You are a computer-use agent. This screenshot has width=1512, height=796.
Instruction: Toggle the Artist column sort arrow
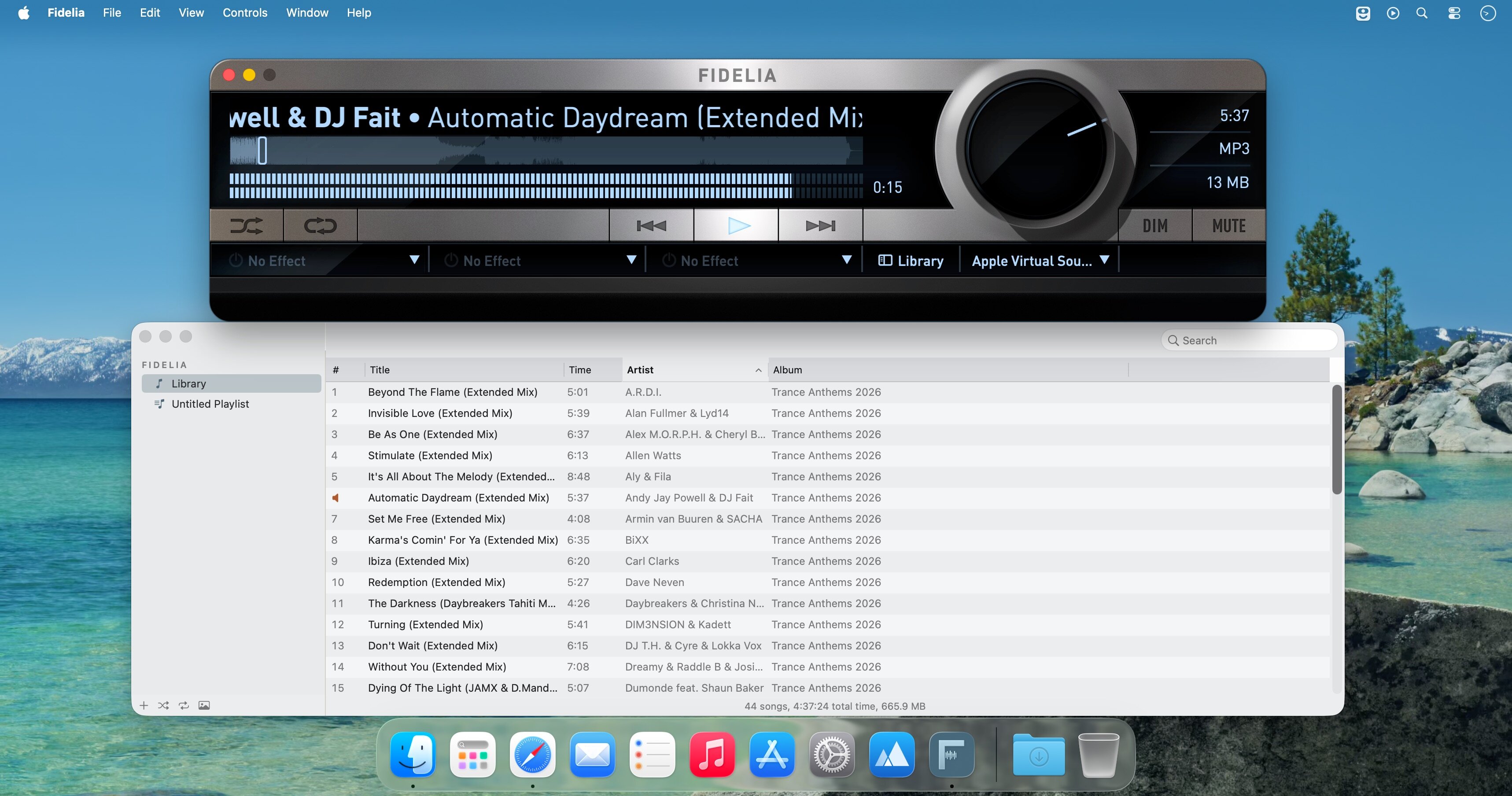click(x=758, y=370)
